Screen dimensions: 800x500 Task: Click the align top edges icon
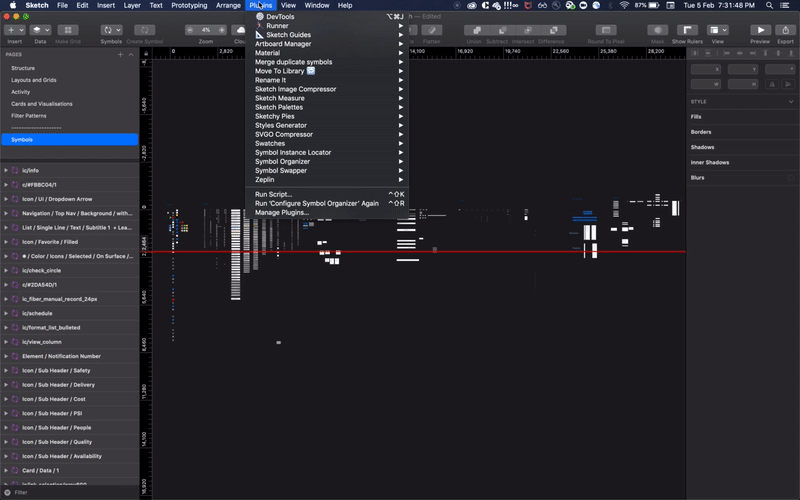[x=765, y=53]
